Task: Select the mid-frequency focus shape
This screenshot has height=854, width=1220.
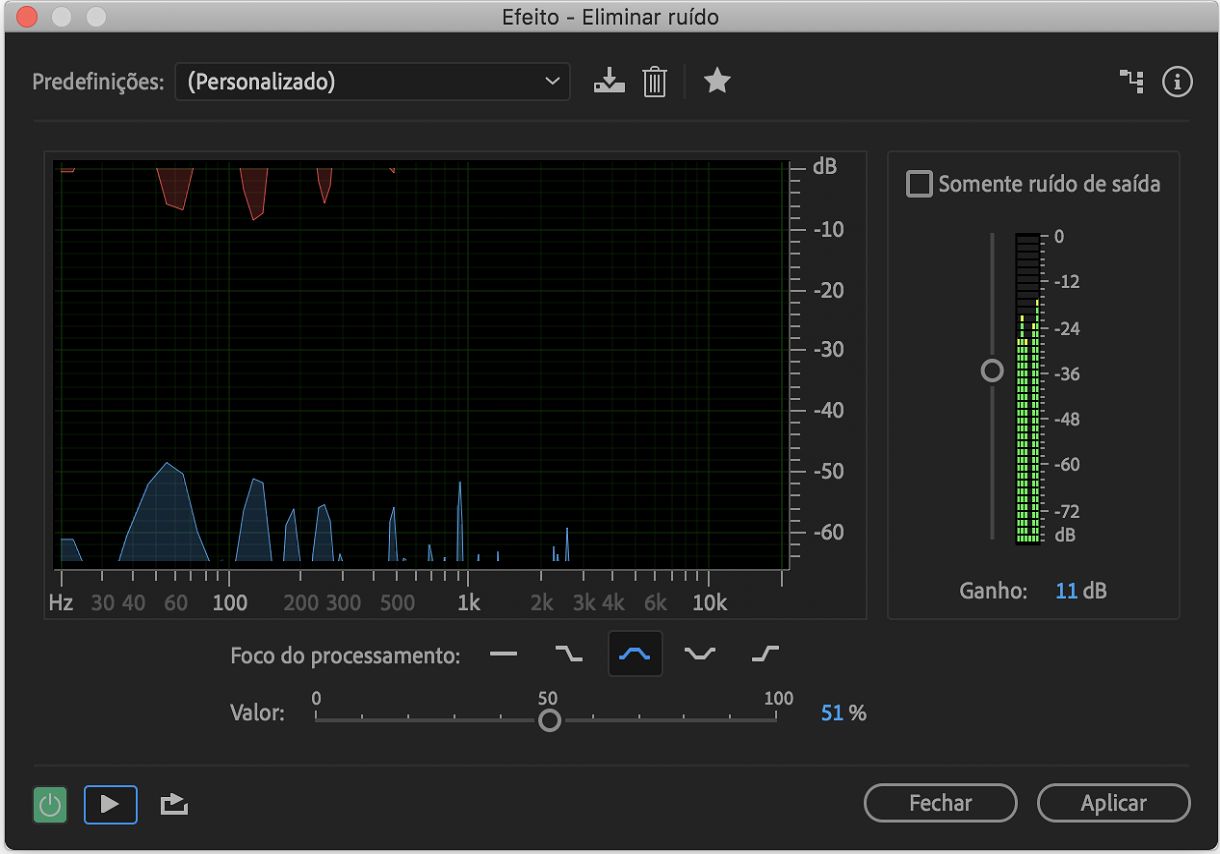Action: click(x=635, y=655)
